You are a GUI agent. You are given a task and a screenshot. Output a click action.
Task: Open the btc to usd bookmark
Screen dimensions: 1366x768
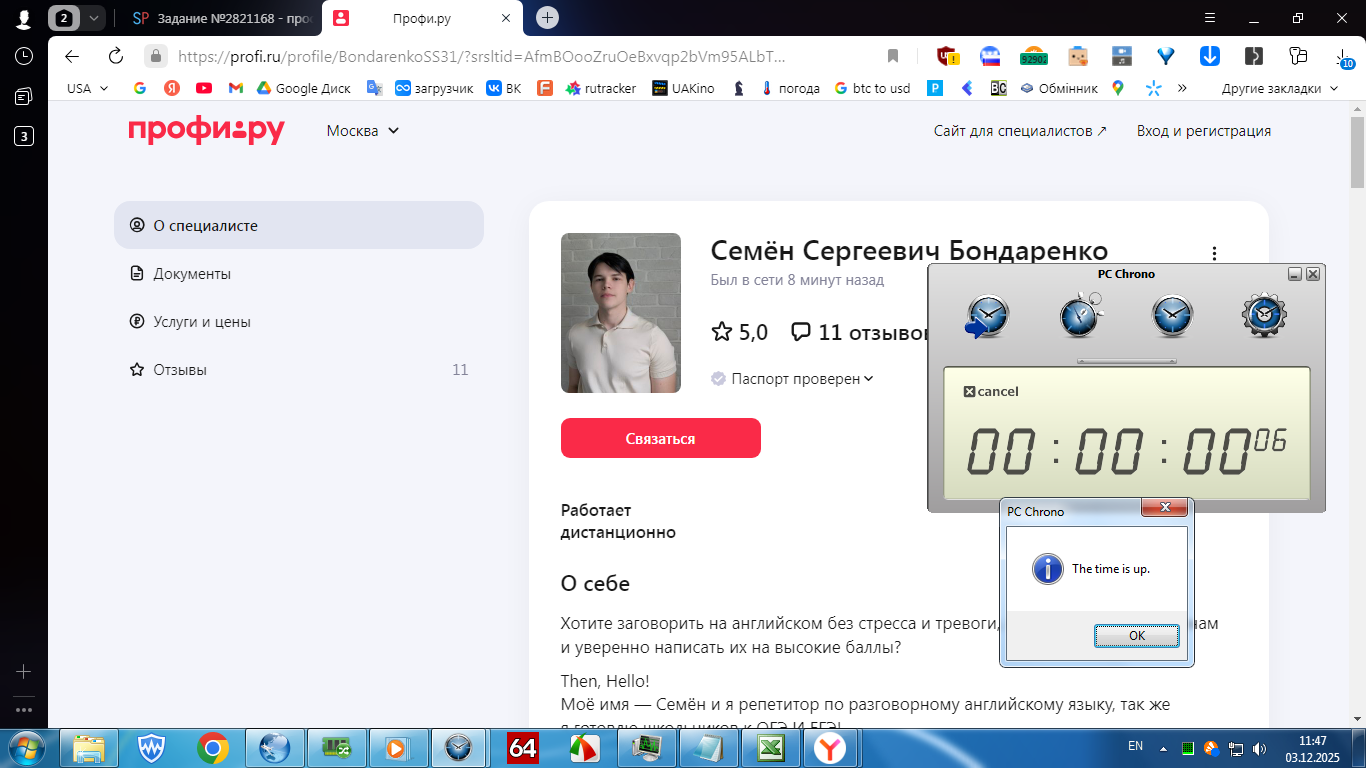coord(872,88)
